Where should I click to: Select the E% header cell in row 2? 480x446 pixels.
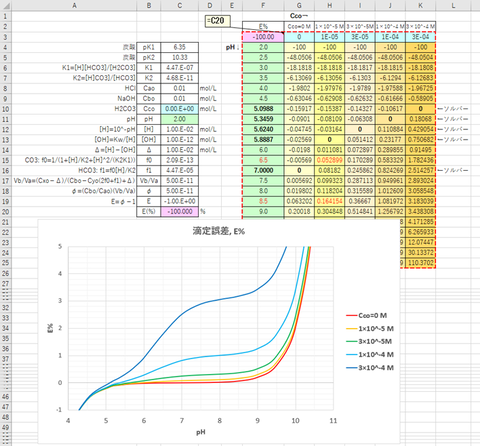coord(263,26)
